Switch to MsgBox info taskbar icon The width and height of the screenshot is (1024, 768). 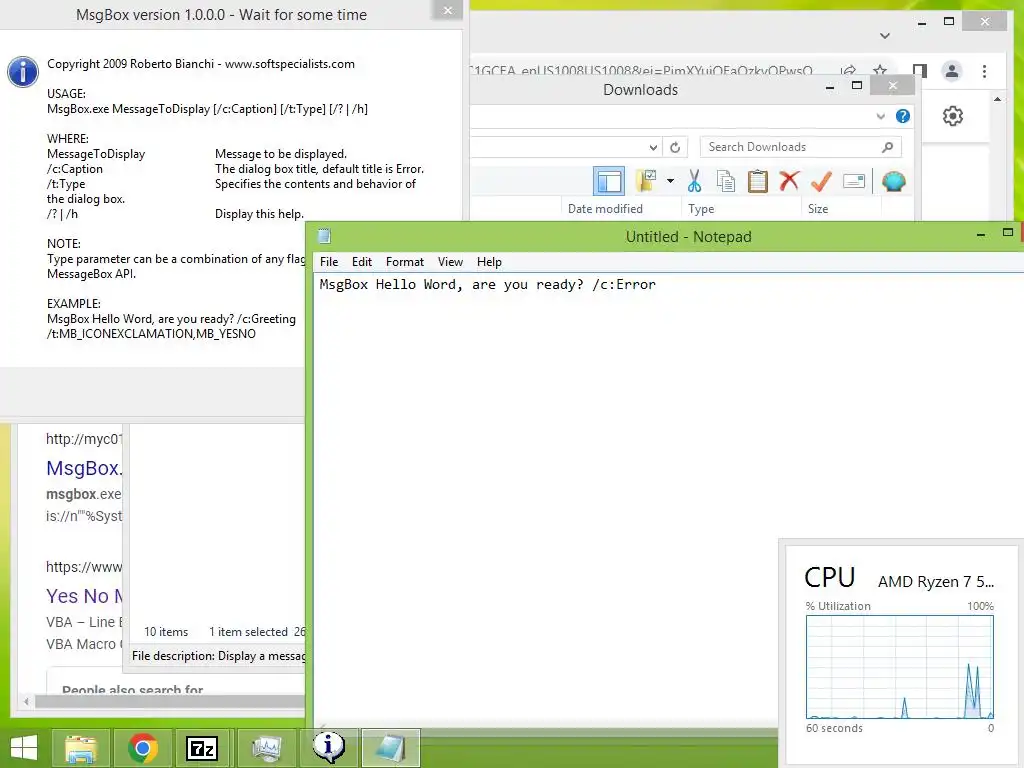click(x=328, y=748)
